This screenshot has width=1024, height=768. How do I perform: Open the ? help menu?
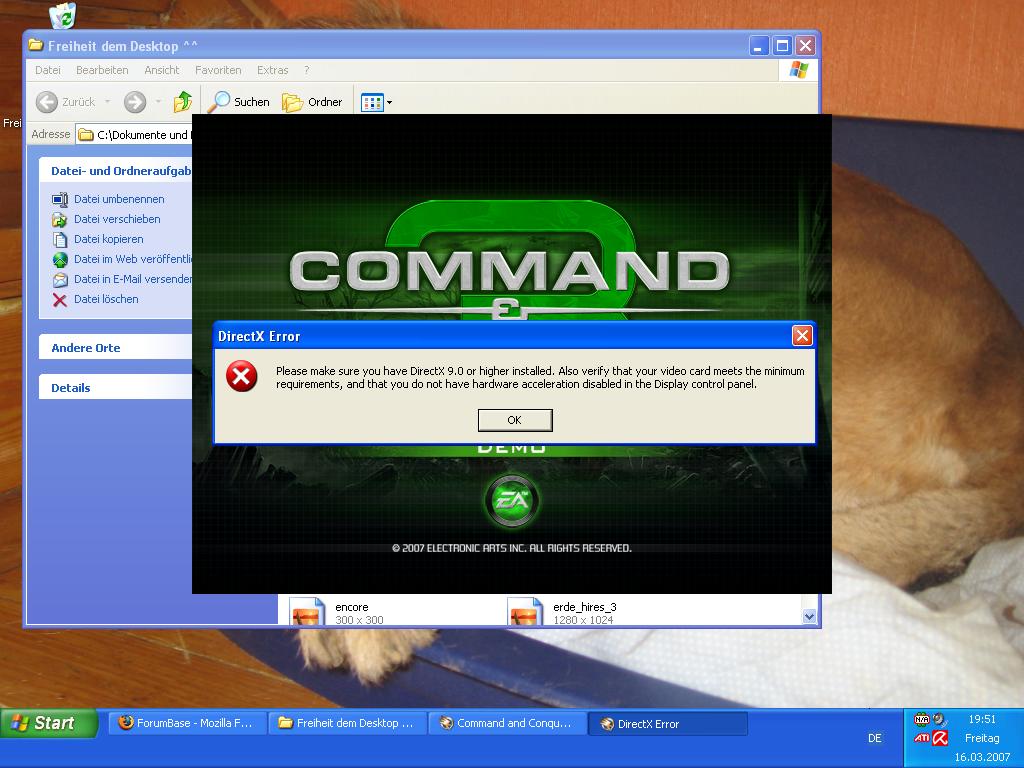(x=306, y=70)
